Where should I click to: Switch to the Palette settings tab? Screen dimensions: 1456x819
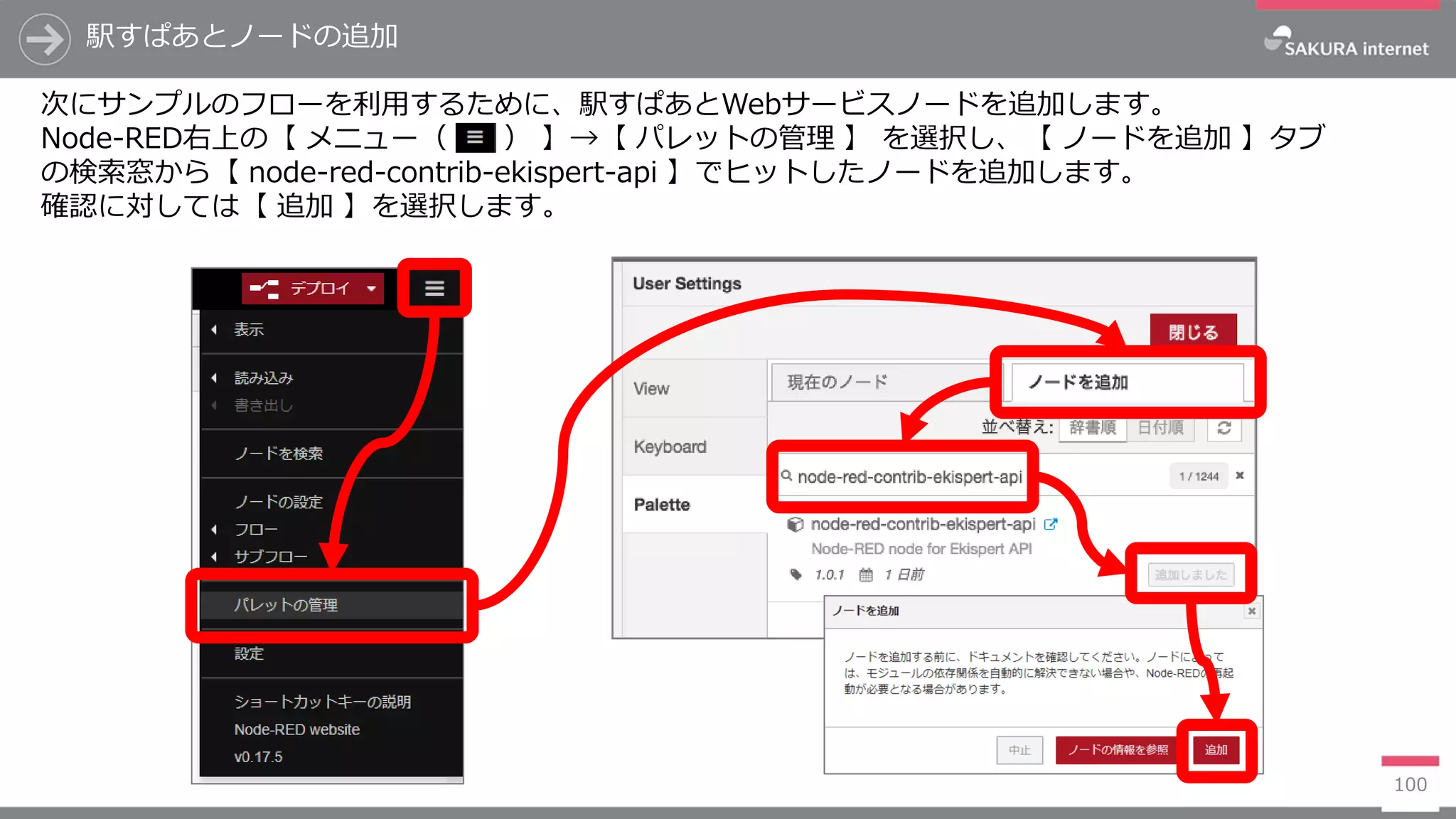tap(695, 505)
